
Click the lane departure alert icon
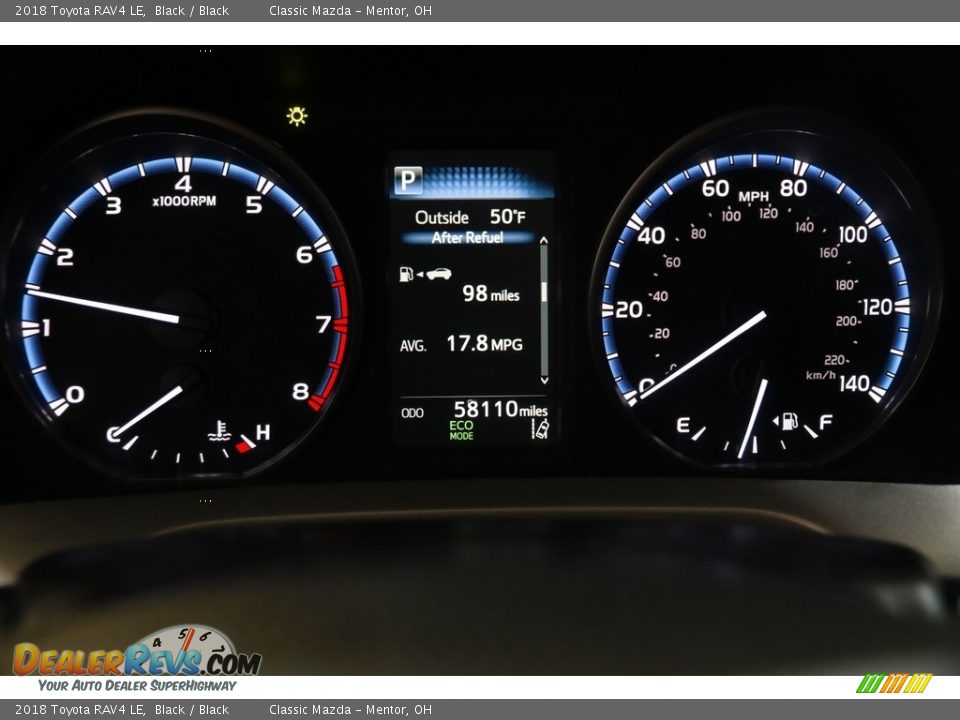coord(540,430)
